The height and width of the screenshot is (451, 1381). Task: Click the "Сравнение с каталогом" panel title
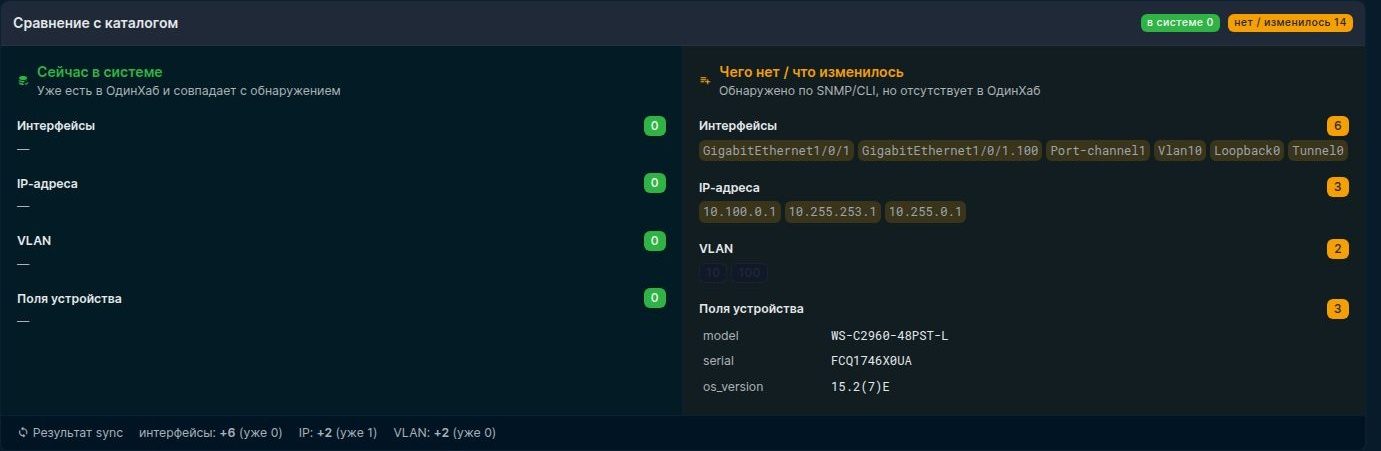click(x=96, y=23)
